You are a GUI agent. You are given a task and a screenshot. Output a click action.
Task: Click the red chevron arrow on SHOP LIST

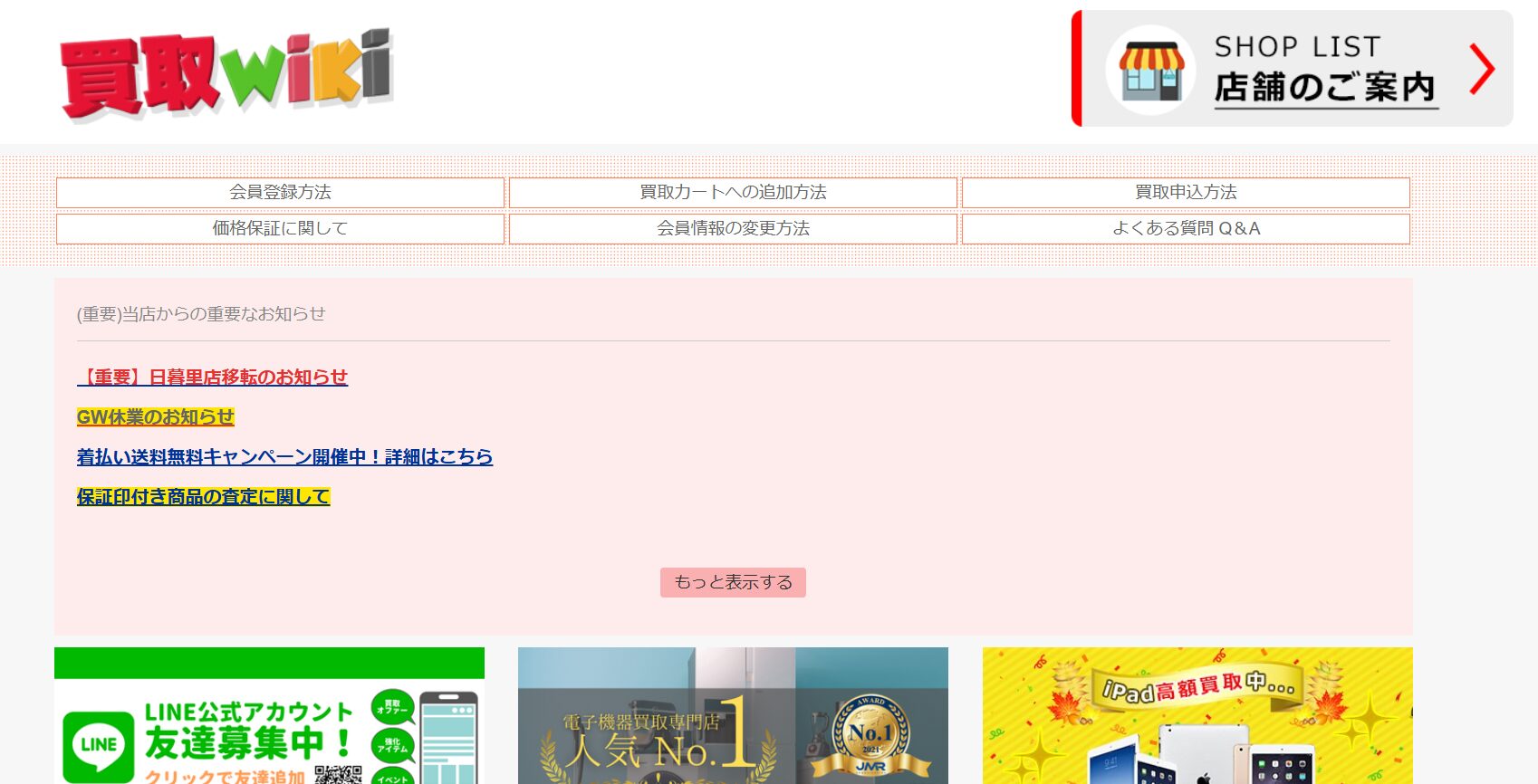click(x=1482, y=70)
